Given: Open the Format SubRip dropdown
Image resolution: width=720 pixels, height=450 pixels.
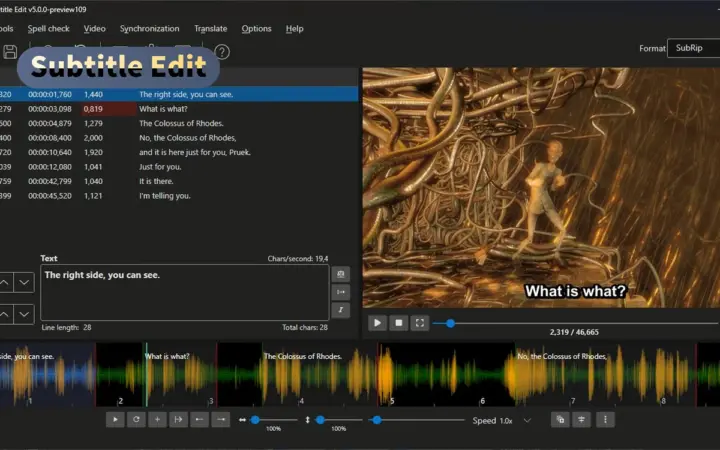Looking at the screenshot, I should pyautogui.click(x=693, y=48).
